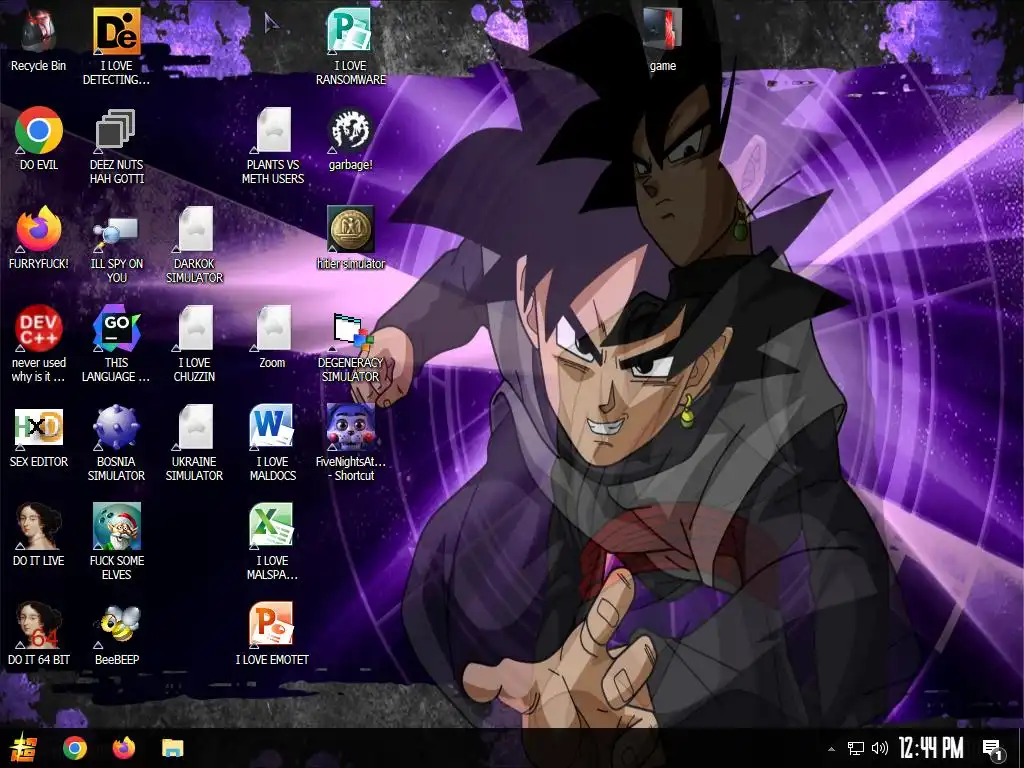Expand the hidden system tray icons arrow
This screenshot has width=1024, height=768.
click(831, 748)
